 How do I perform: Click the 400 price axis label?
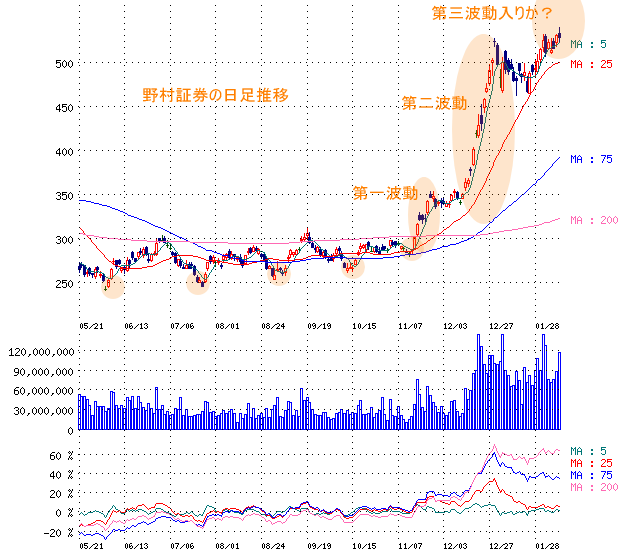coord(65,152)
